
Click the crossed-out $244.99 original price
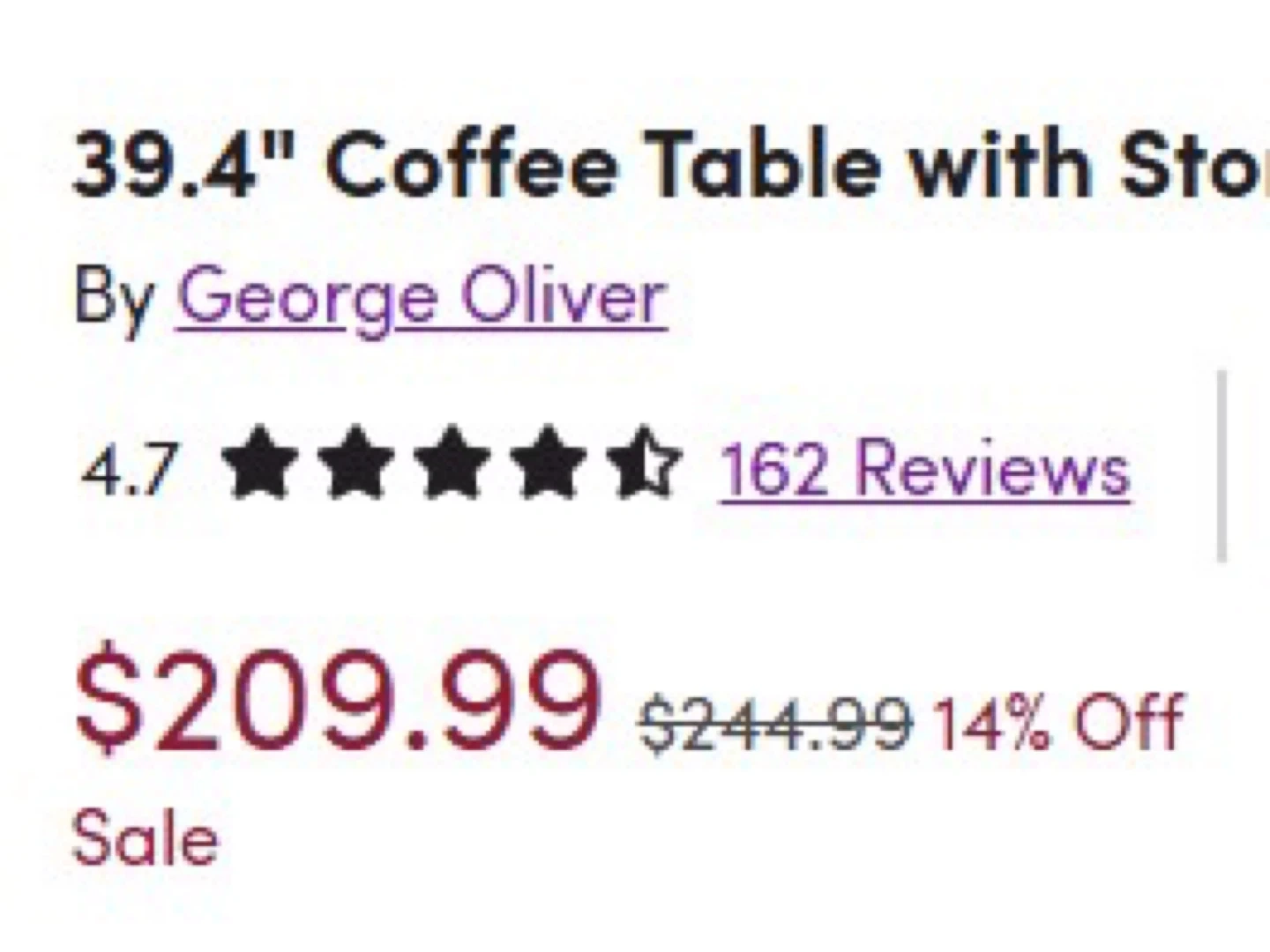[776, 725]
